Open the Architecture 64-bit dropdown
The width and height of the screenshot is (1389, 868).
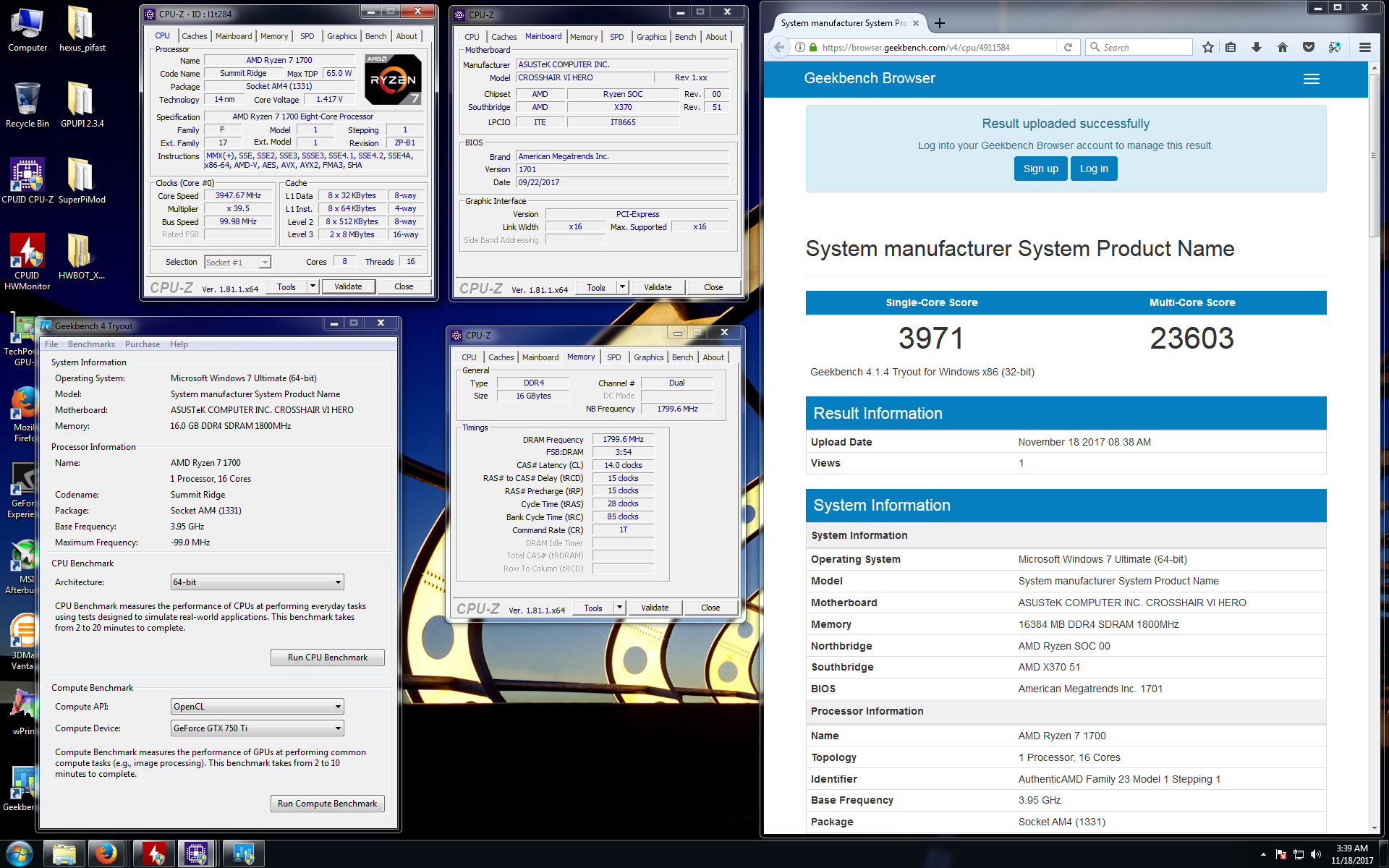[x=257, y=582]
